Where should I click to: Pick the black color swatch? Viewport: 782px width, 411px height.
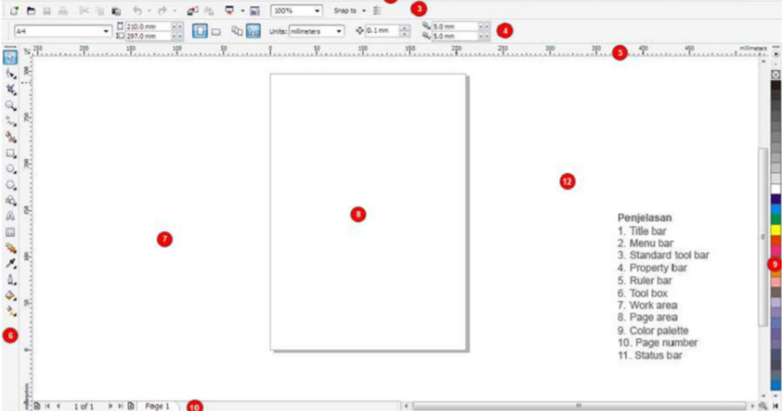776,86
